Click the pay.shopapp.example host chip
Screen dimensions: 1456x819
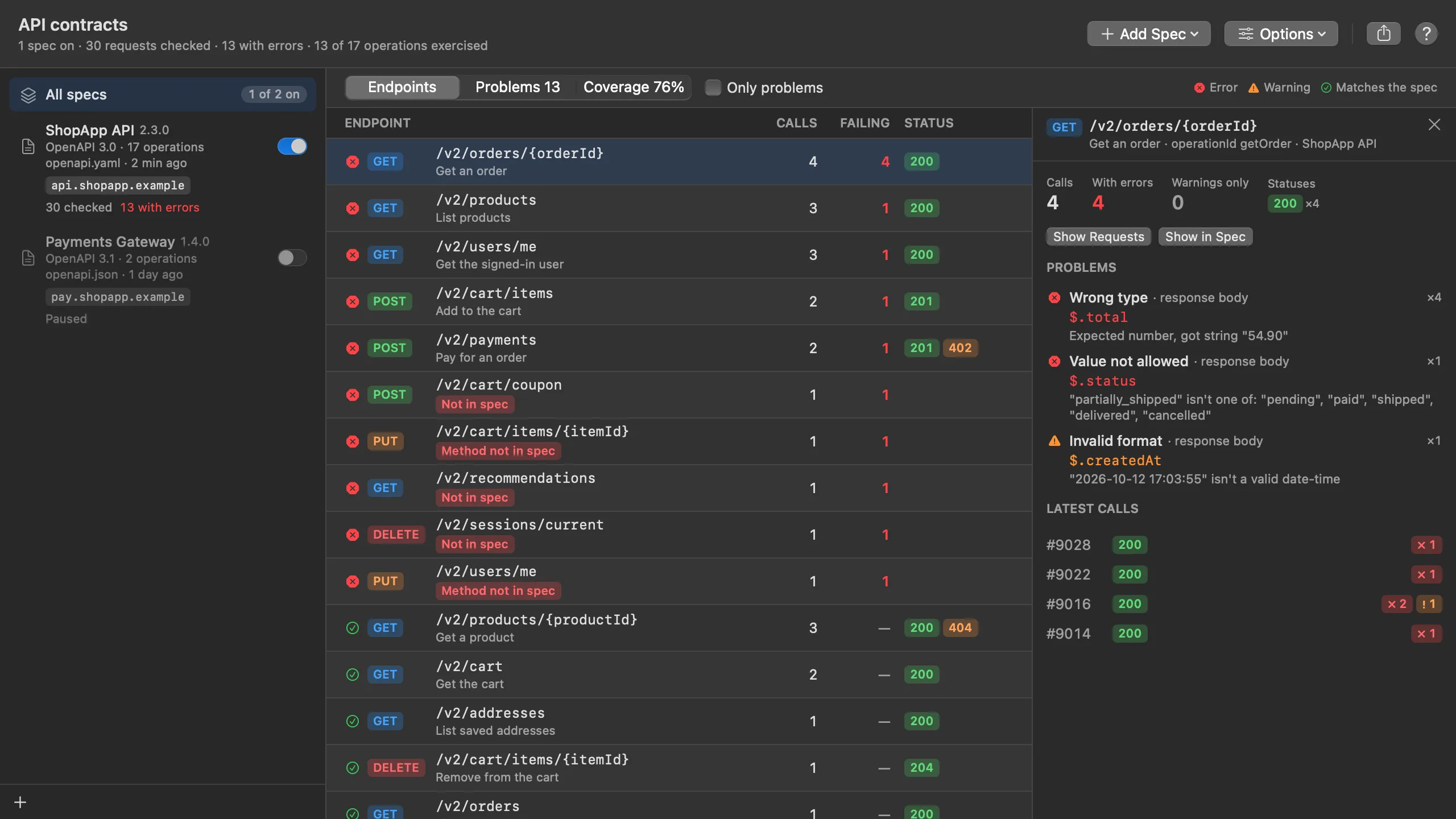[118, 297]
